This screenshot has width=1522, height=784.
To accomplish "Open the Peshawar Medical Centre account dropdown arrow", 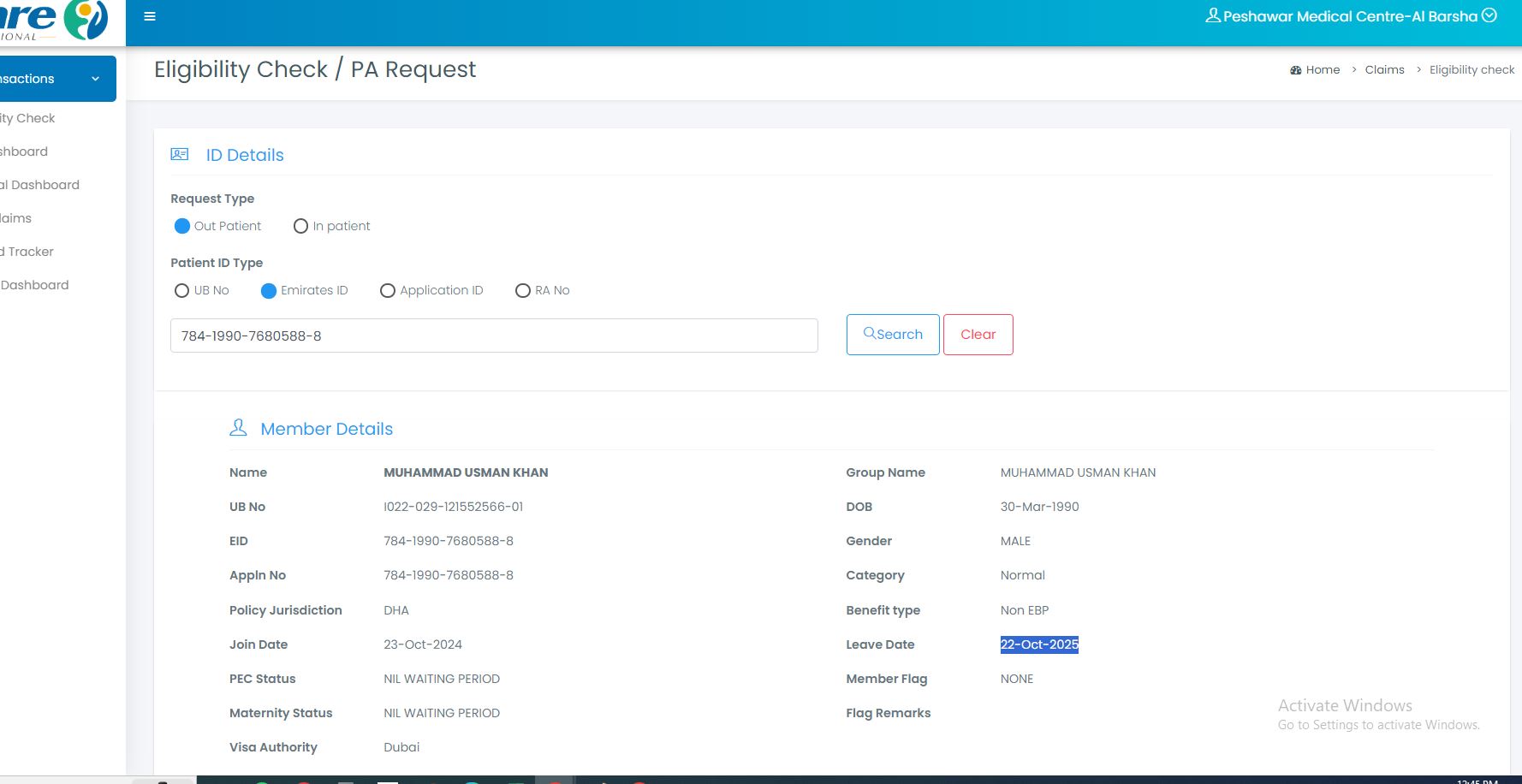I will coord(1489,15).
